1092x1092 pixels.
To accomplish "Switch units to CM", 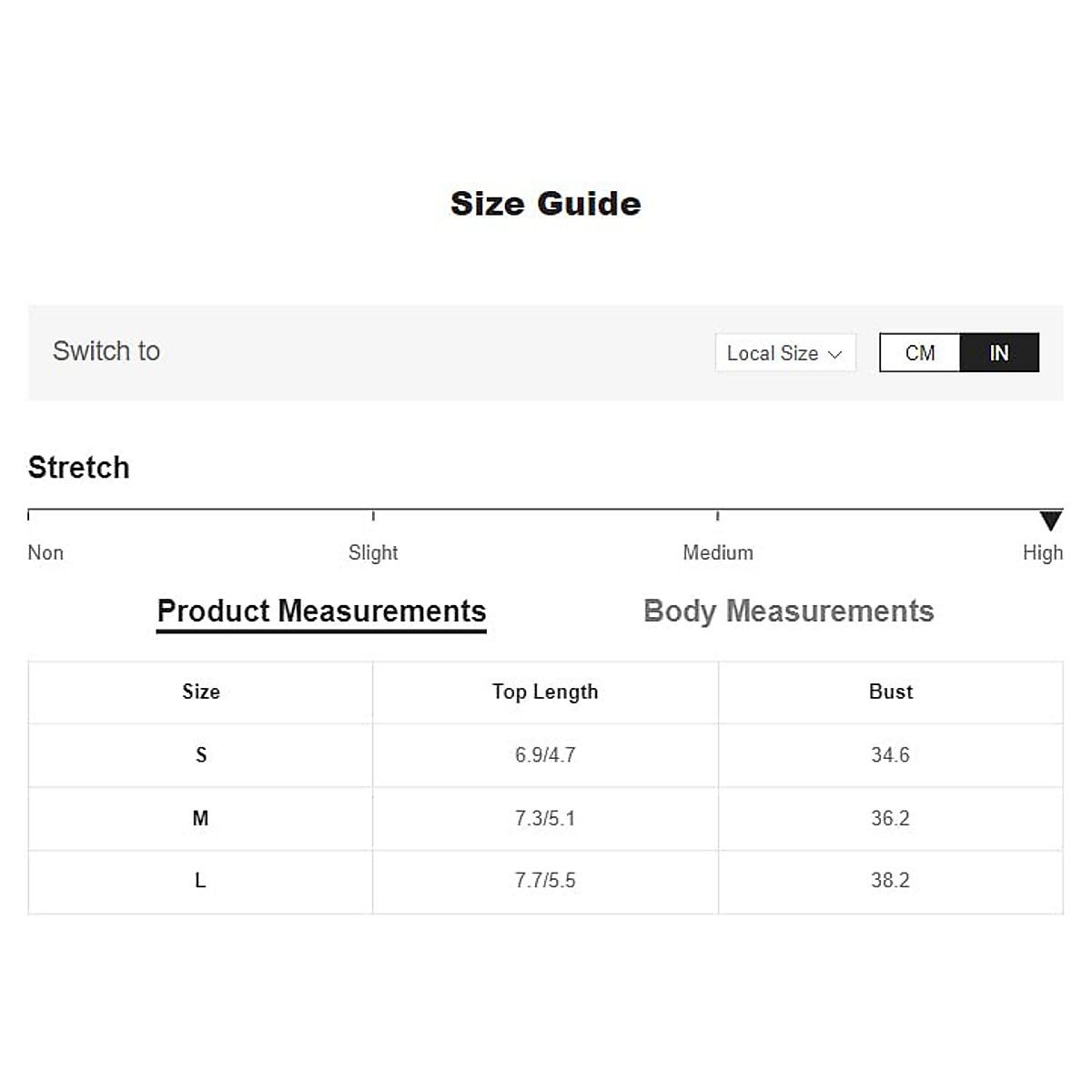I will click(x=920, y=353).
